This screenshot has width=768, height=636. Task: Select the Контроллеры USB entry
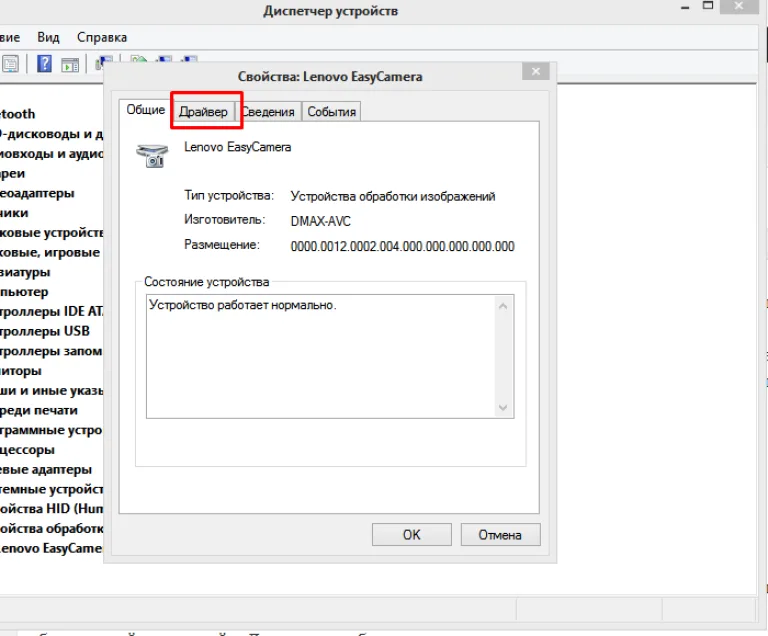tap(45, 331)
